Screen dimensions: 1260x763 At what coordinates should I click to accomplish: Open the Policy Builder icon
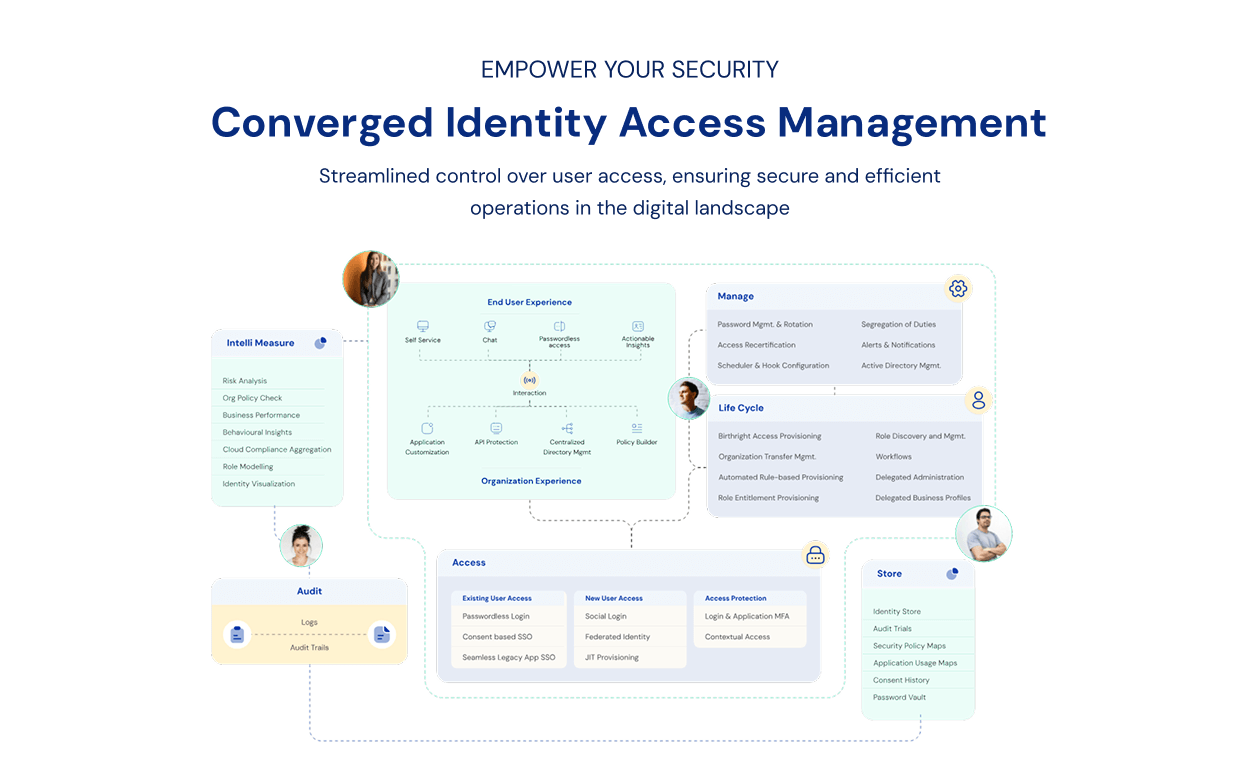pos(637,428)
